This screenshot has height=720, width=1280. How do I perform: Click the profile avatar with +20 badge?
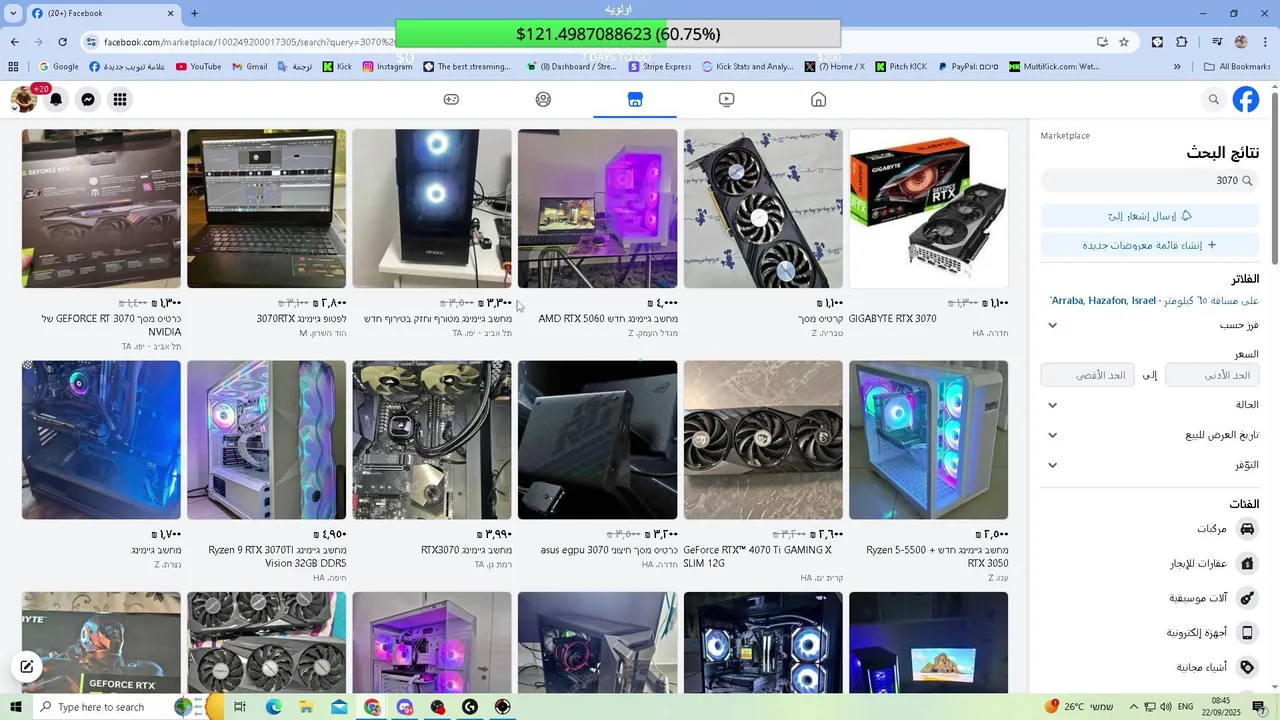click(24, 99)
